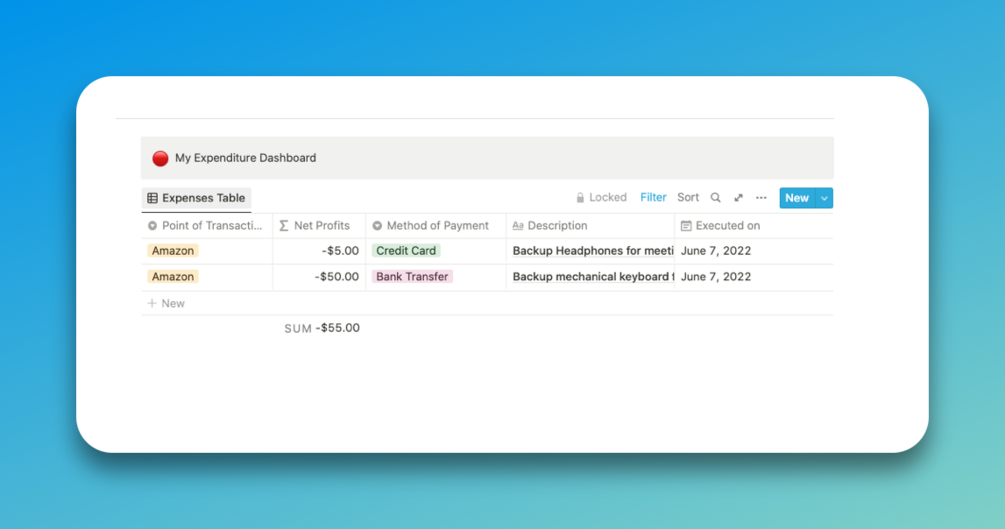
Task: Select the pink Bank Transfer tag
Action: (x=412, y=276)
